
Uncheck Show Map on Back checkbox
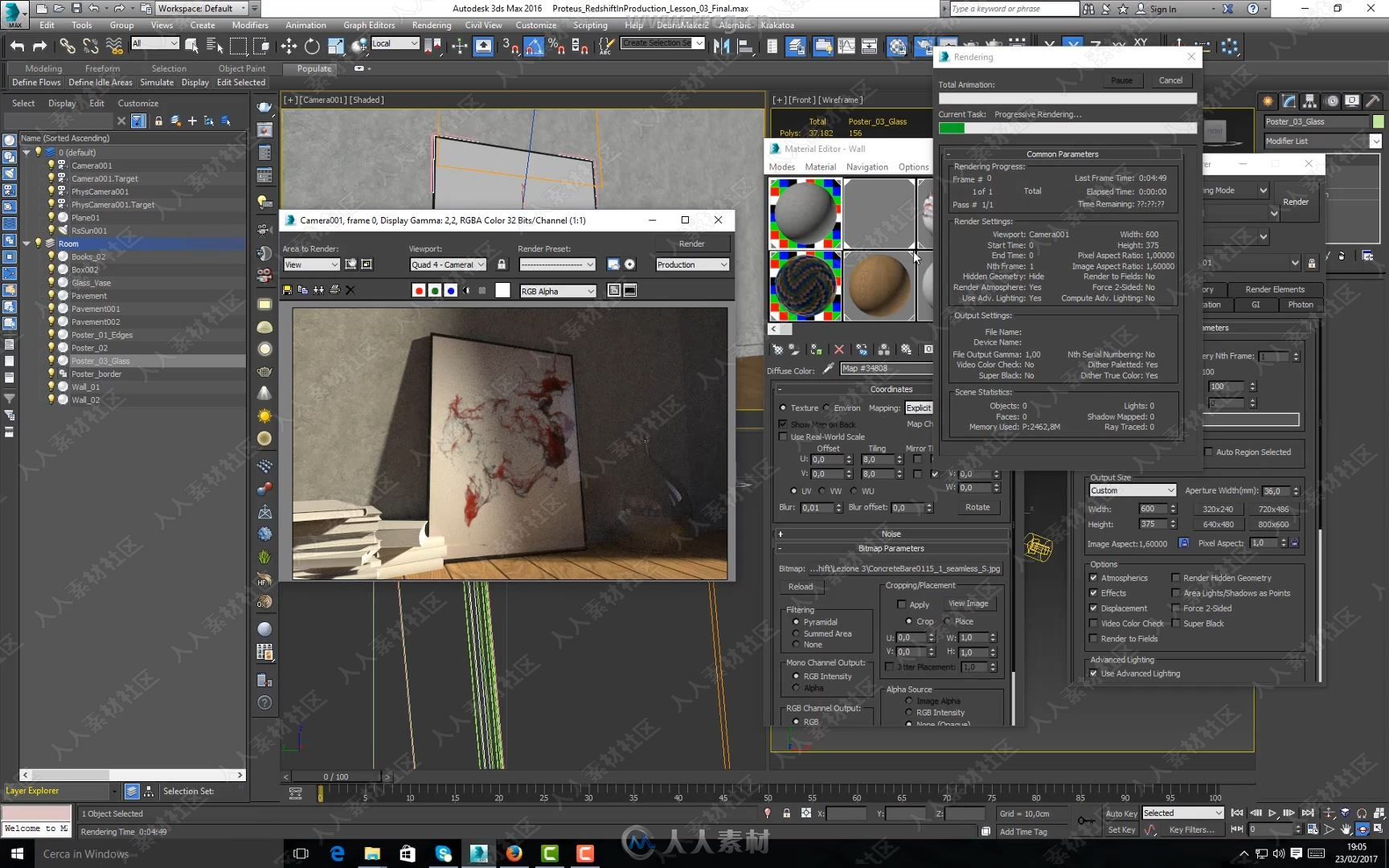[784, 424]
